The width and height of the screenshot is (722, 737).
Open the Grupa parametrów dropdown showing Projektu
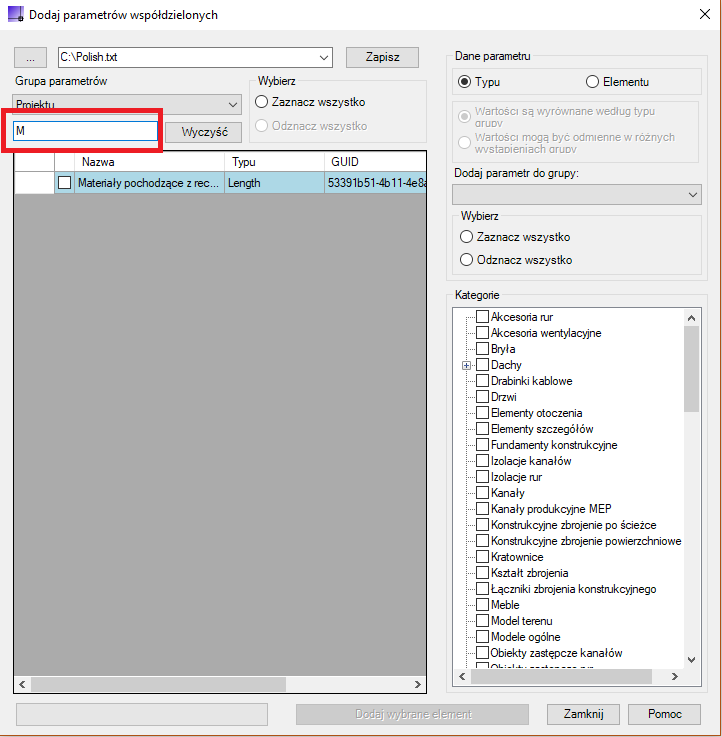pos(127,104)
